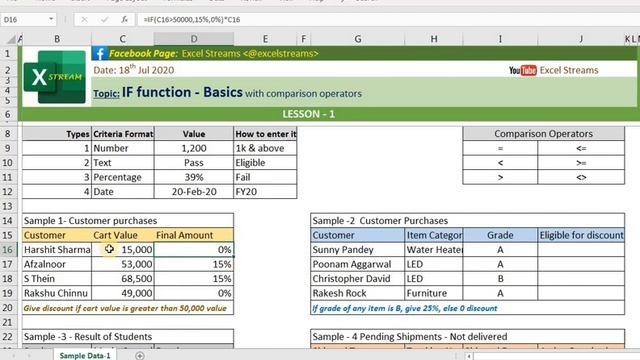Select row 16 header
Viewport: 640px width, 360px height.
pos(8,250)
